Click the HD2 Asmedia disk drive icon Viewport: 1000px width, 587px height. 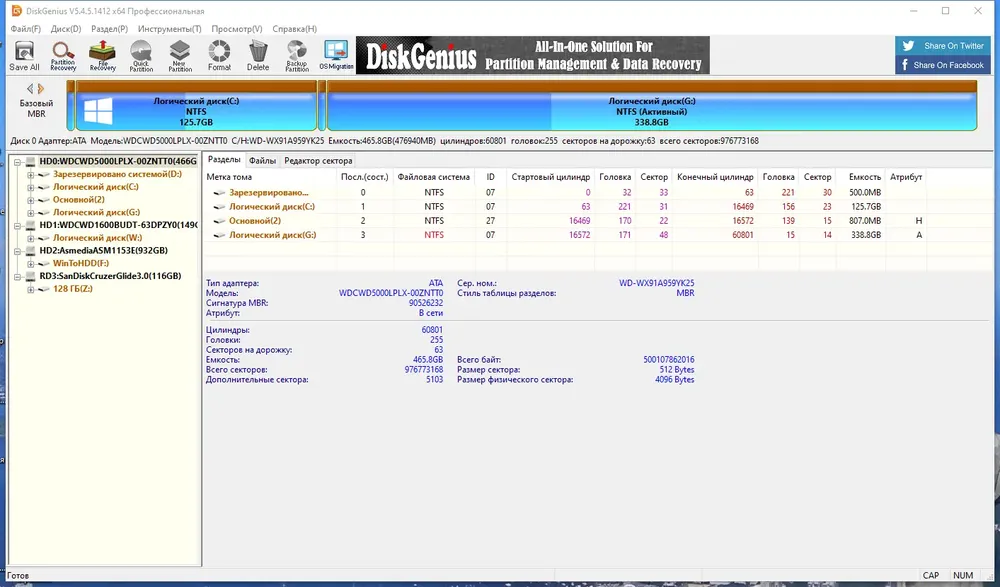(31, 251)
